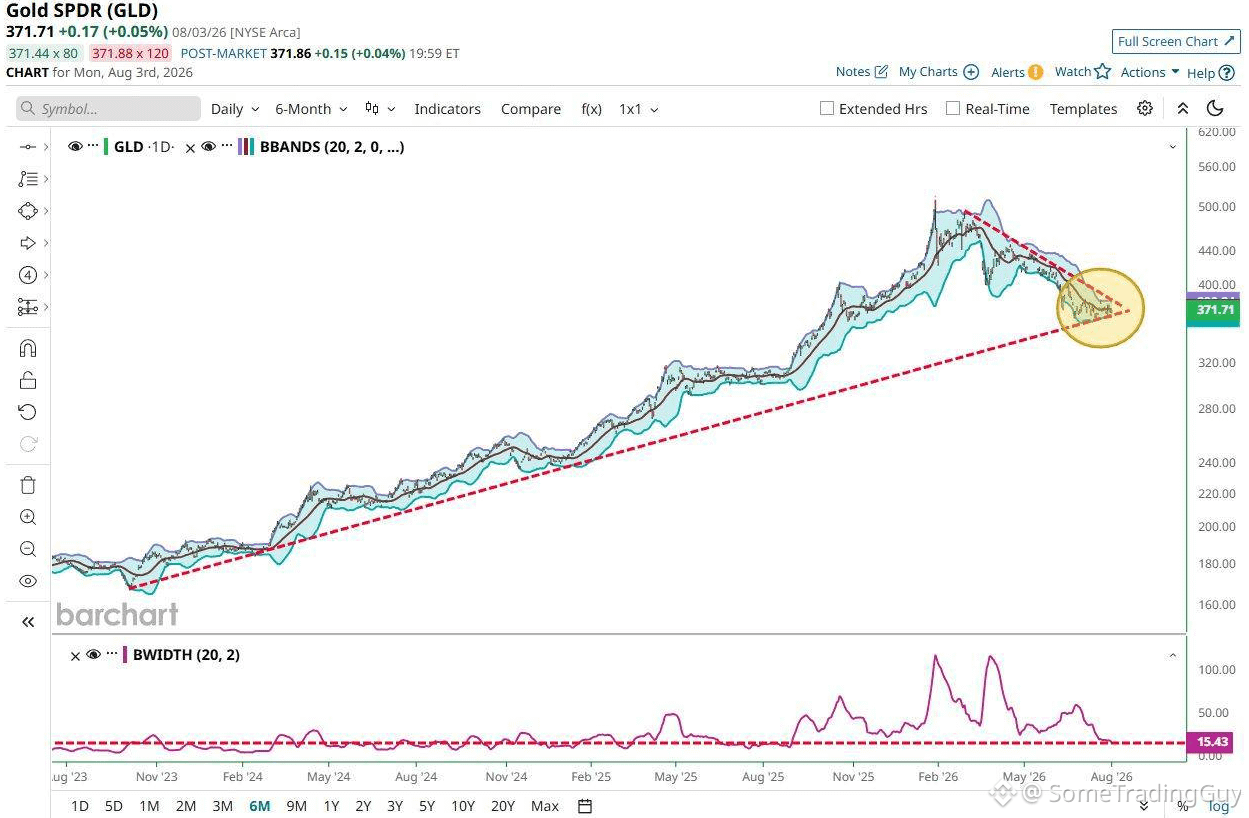Focus the Symbol search field

tap(108, 109)
